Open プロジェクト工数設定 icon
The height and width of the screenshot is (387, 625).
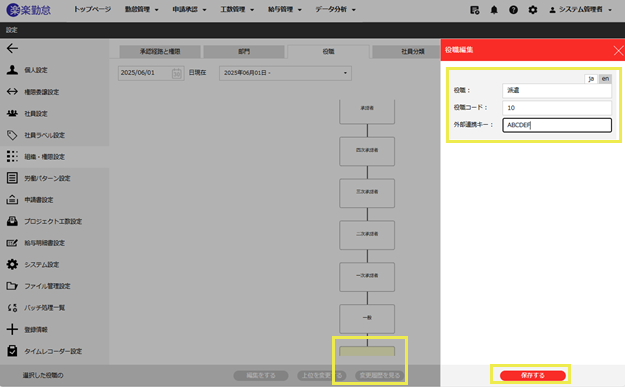coord(12,221)
